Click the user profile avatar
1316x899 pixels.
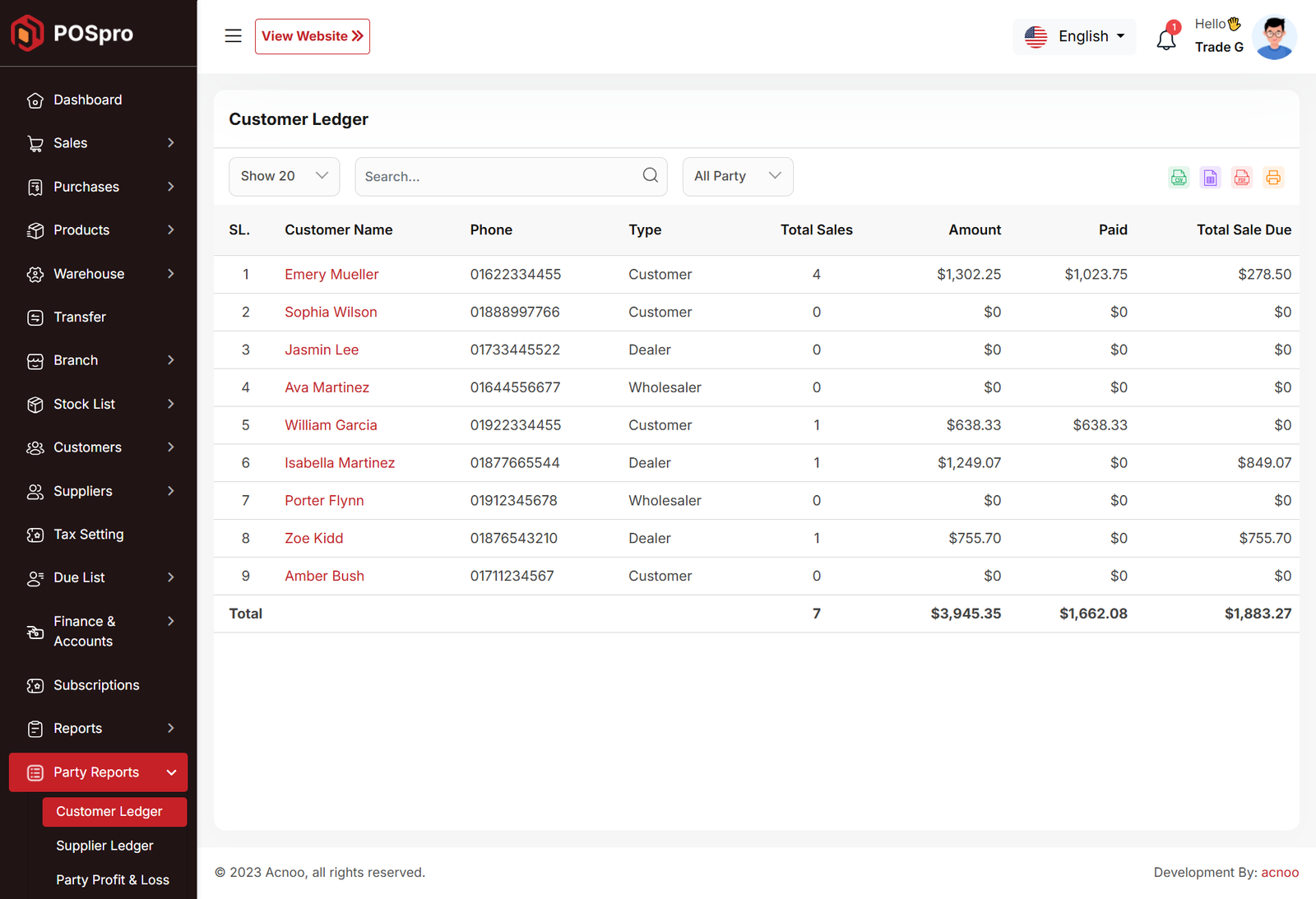click(1274, 37)
